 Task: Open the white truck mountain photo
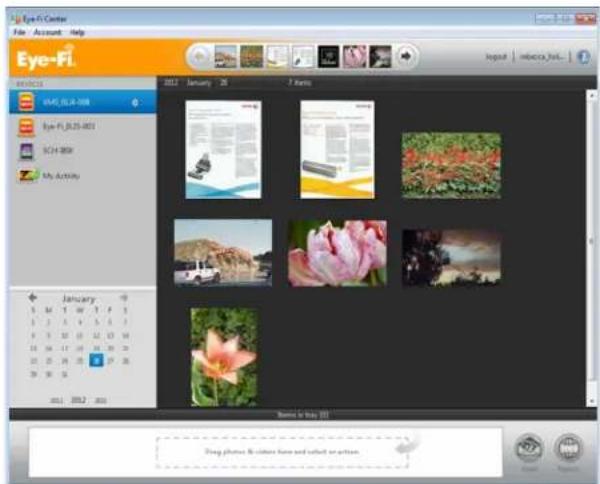click(x=223, y=253)
